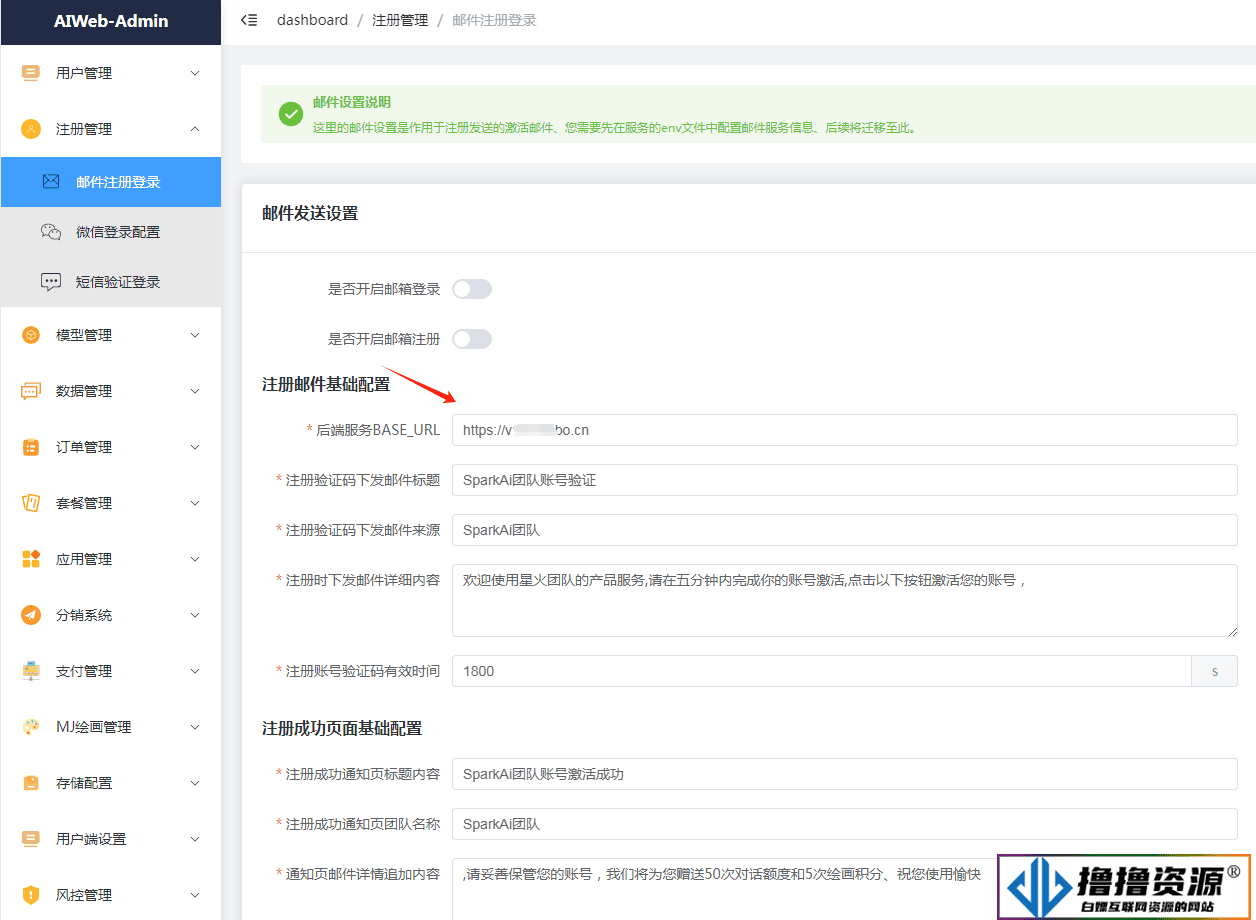Click the 注册验证码下发邮件标题 input field
This screenshot has height=920, width=1256.
(x=845, y=480)
